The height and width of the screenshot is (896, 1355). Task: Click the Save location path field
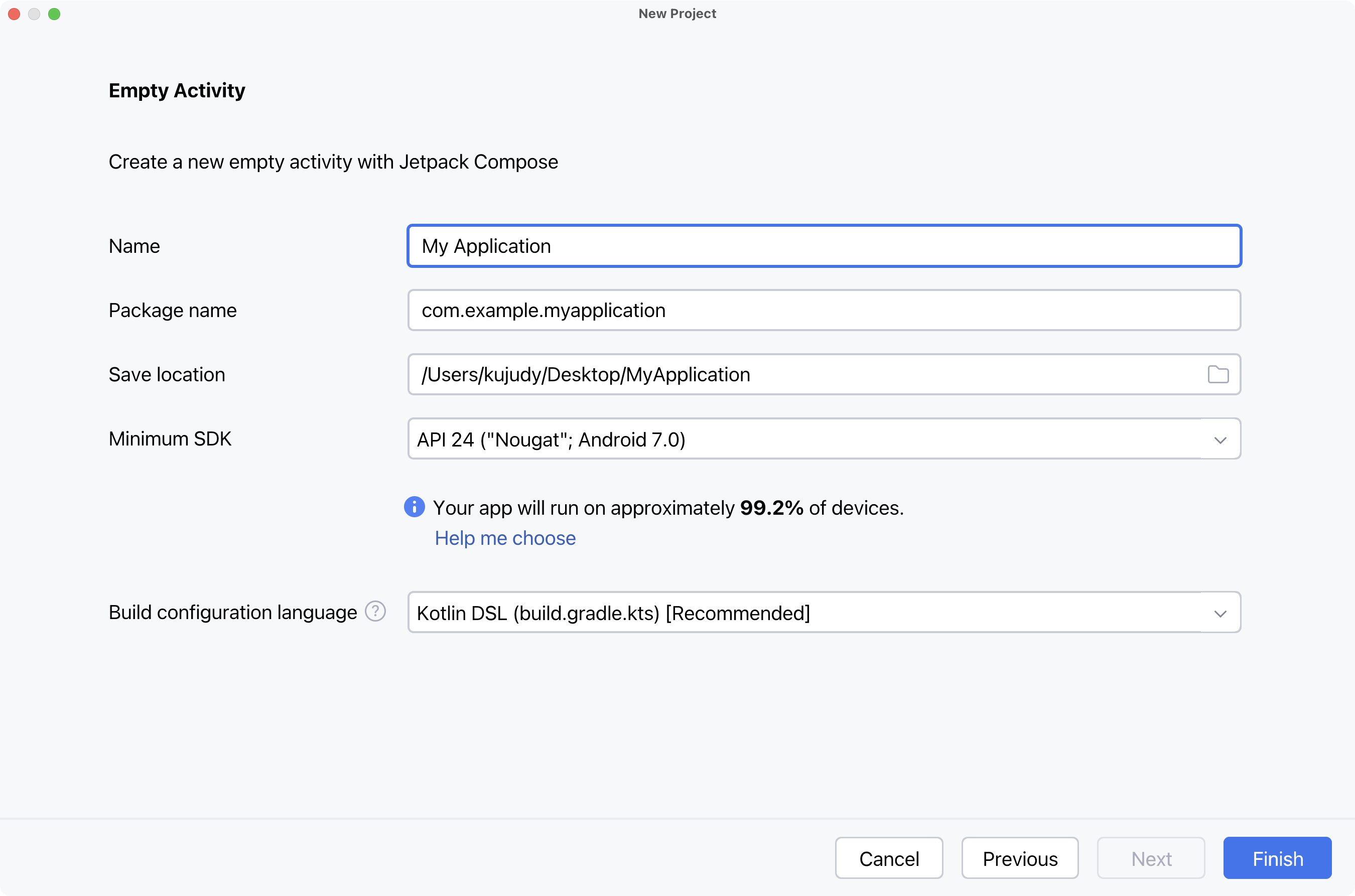[800, 375]
